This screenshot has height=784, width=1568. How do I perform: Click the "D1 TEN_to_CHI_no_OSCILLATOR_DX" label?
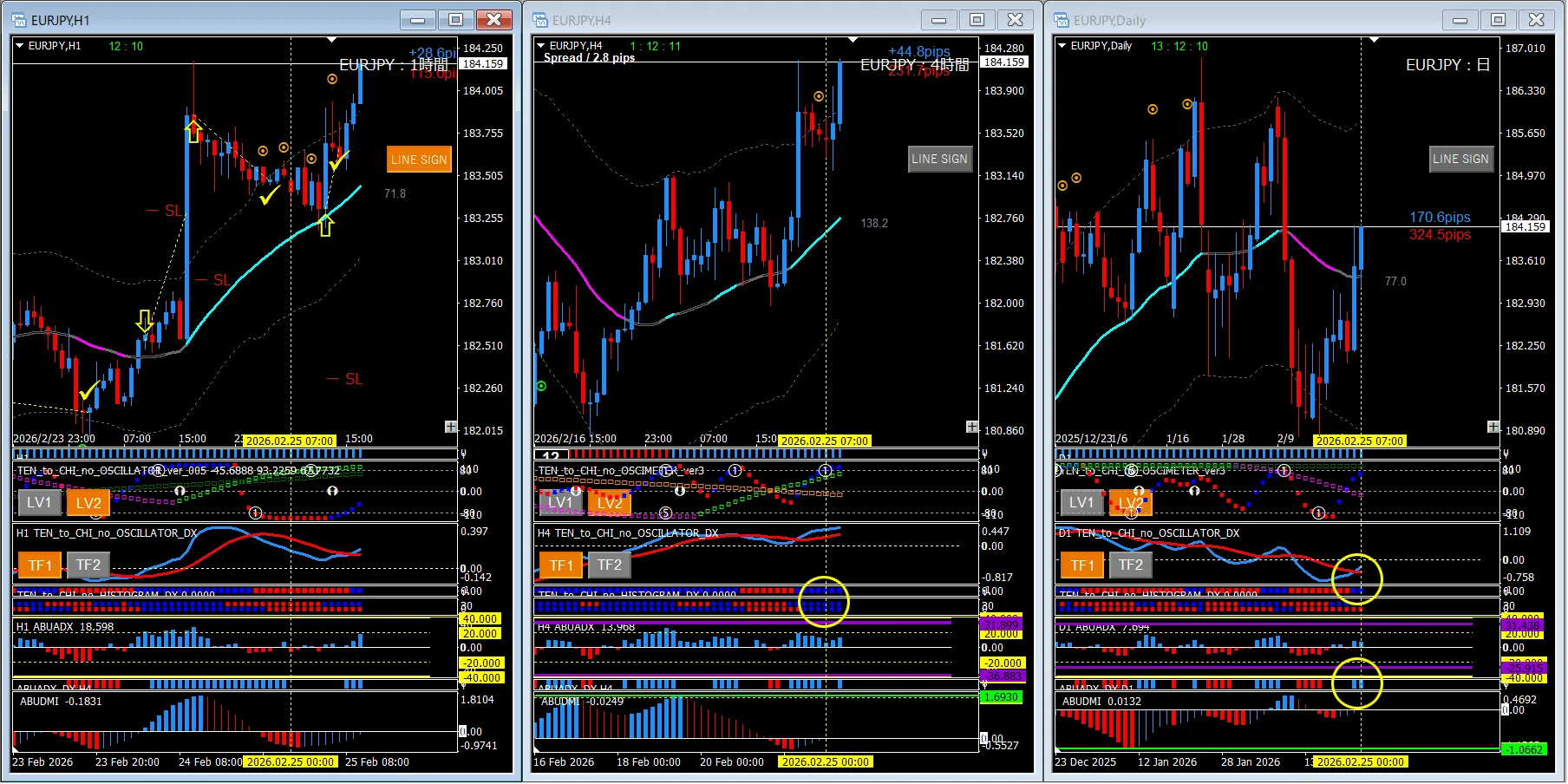click(x=1149, y=533)
